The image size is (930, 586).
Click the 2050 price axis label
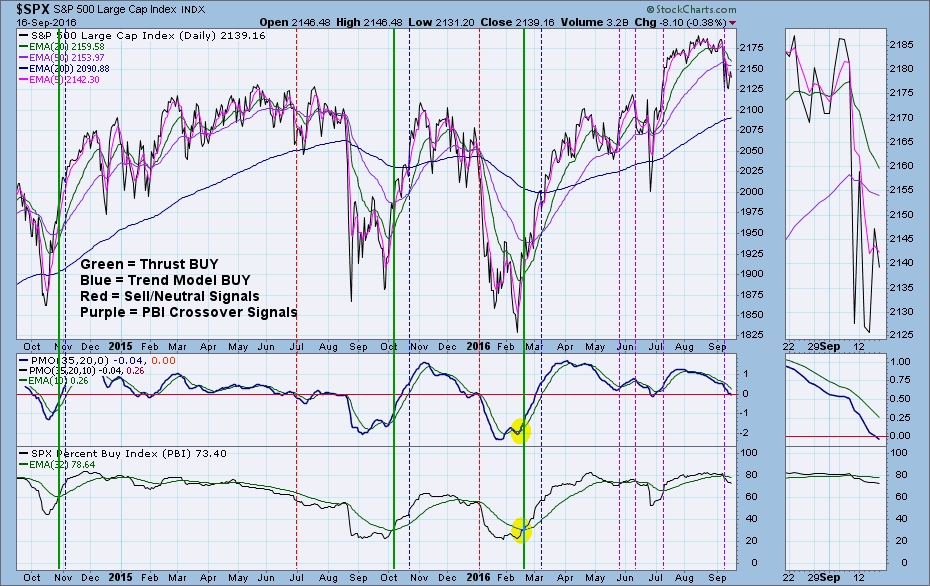tap(751, 151)
